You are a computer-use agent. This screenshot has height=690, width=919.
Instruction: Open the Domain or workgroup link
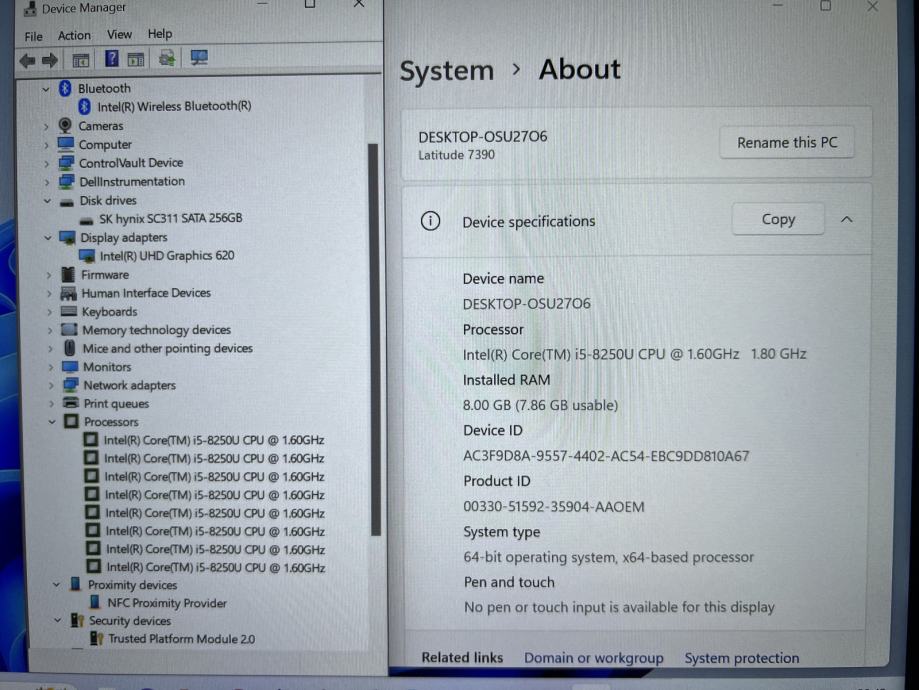click(x=594, y=658)
